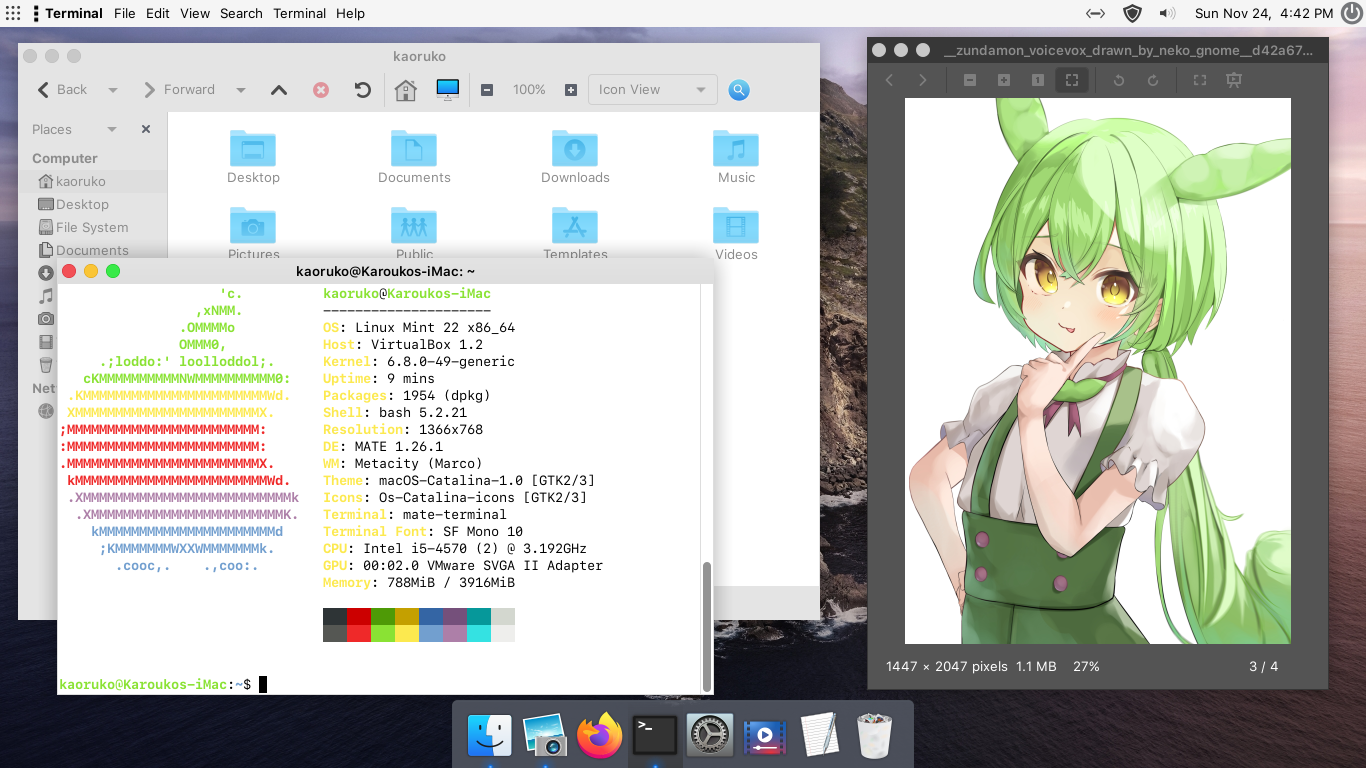Stop loading in file manager toolbar
Viewport: 1366px width, 768px height.
(x=321, y=90)
